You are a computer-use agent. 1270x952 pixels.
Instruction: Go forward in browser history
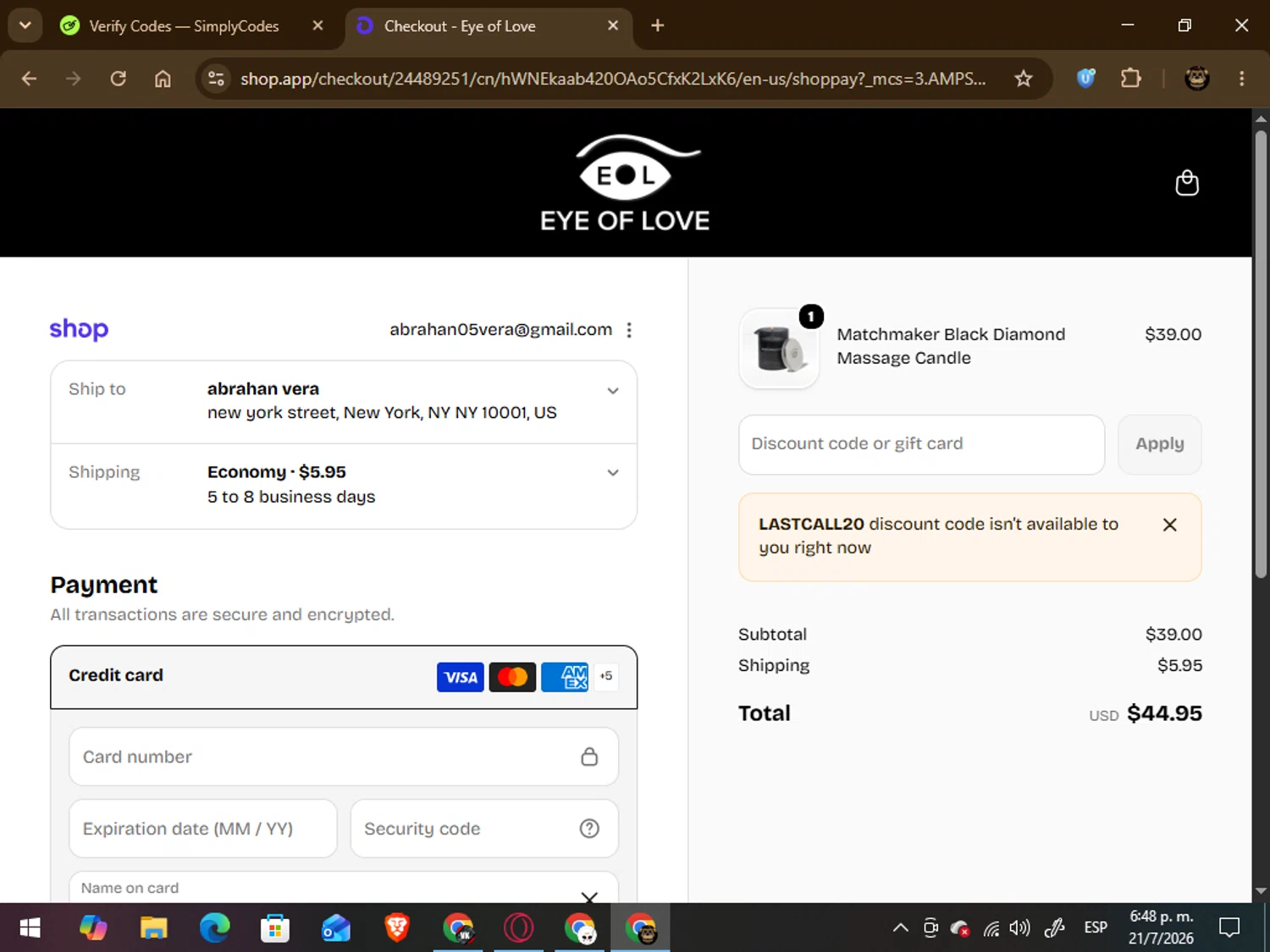[74, 79]
